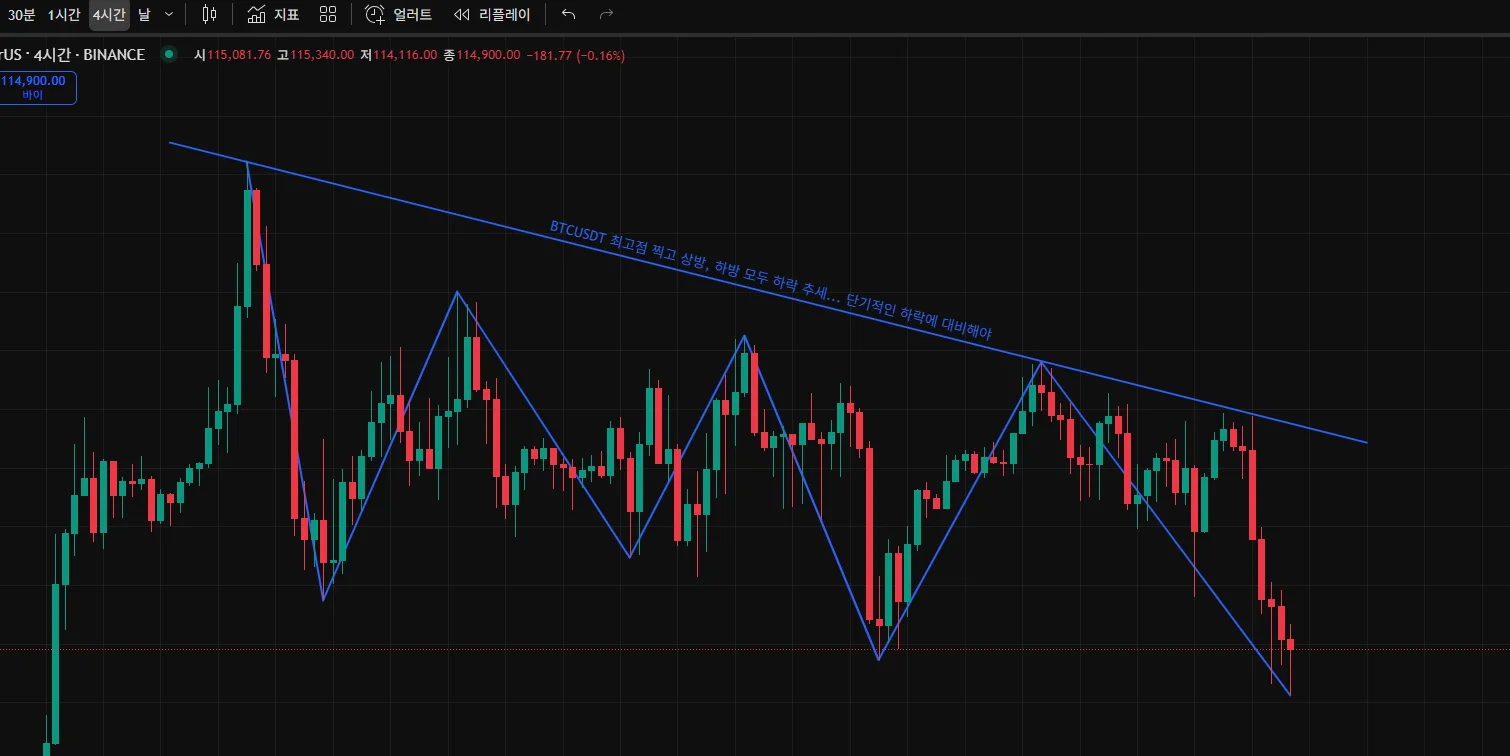Click the low value 114,116.00
The height and width of the screenshot is (756, 1510).
pyautogui.click(x=404, y=55)
